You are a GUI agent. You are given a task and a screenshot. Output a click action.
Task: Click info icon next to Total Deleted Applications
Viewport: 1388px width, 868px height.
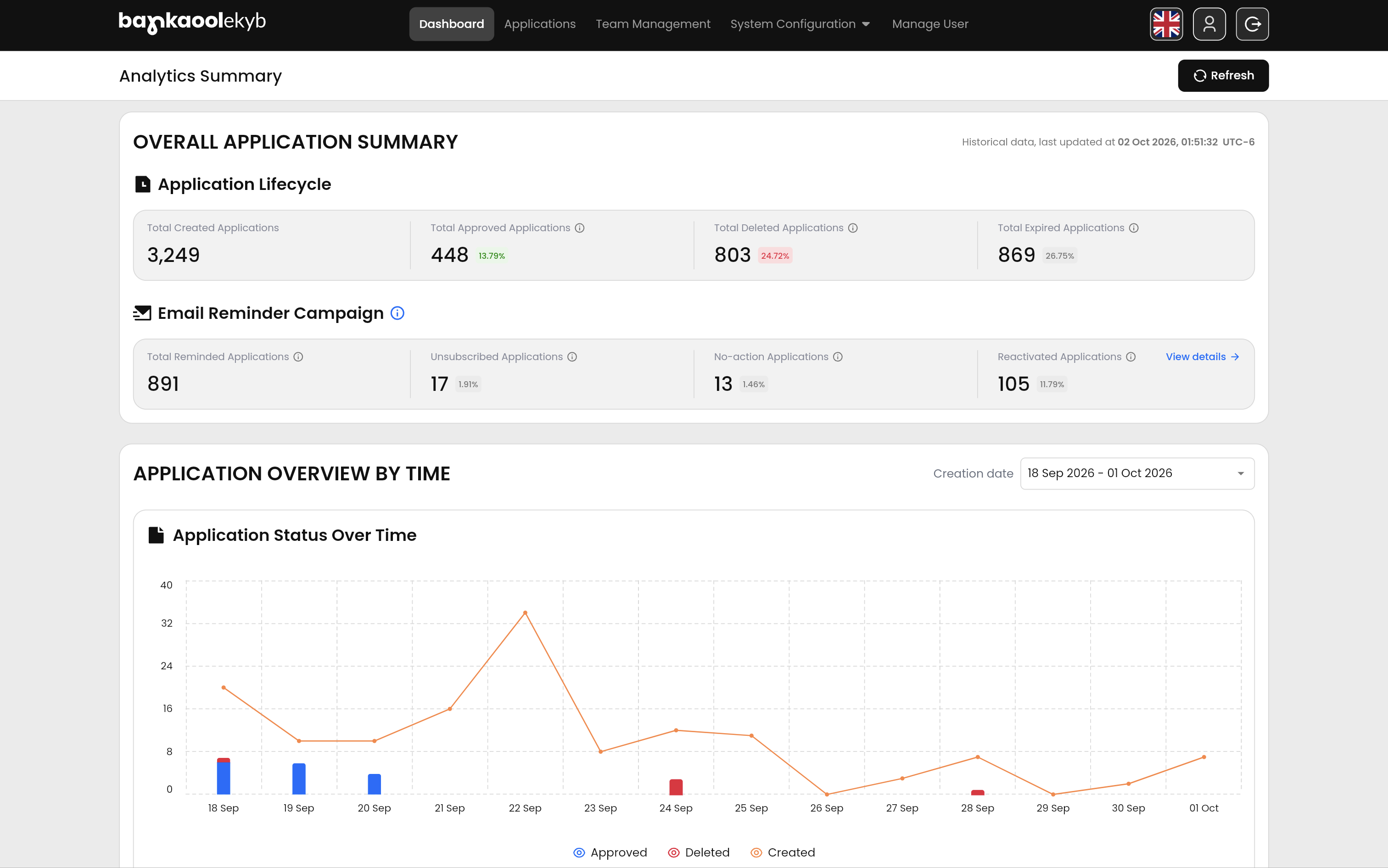pos(853,228)
